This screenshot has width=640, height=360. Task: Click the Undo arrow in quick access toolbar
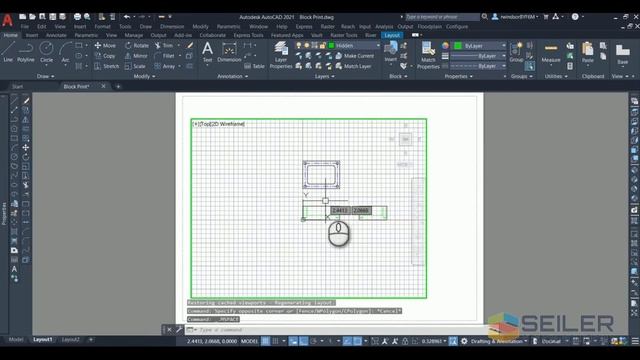(127, 17)
